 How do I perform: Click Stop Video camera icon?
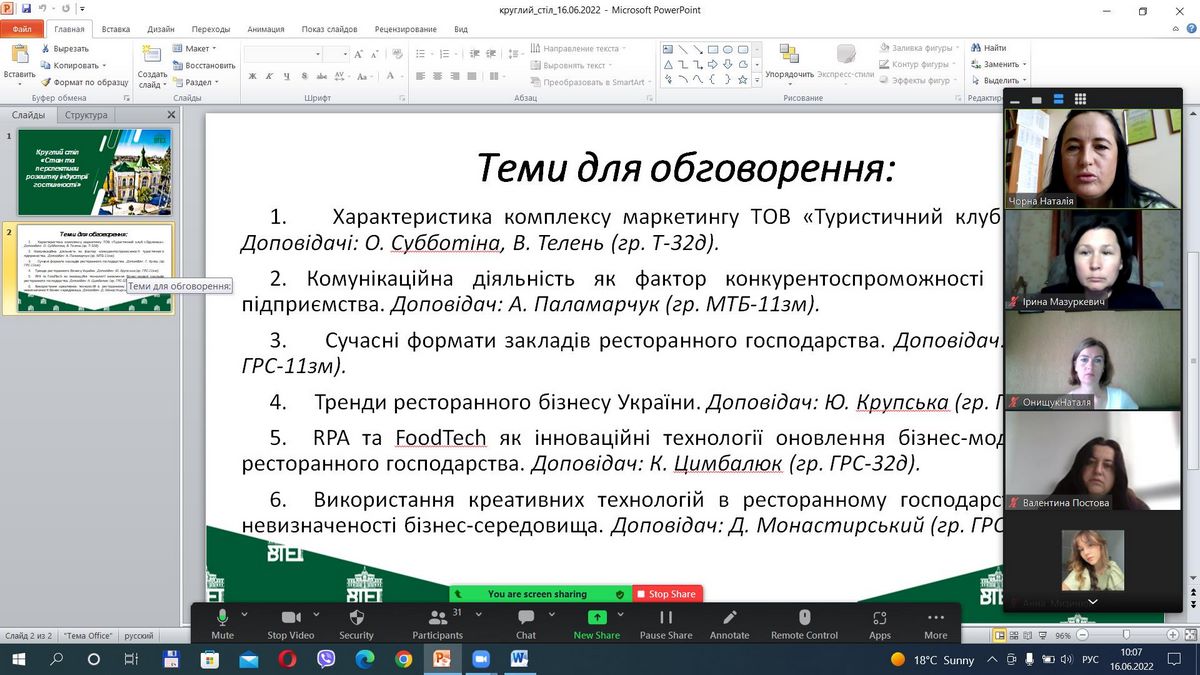tap(290, 619)
